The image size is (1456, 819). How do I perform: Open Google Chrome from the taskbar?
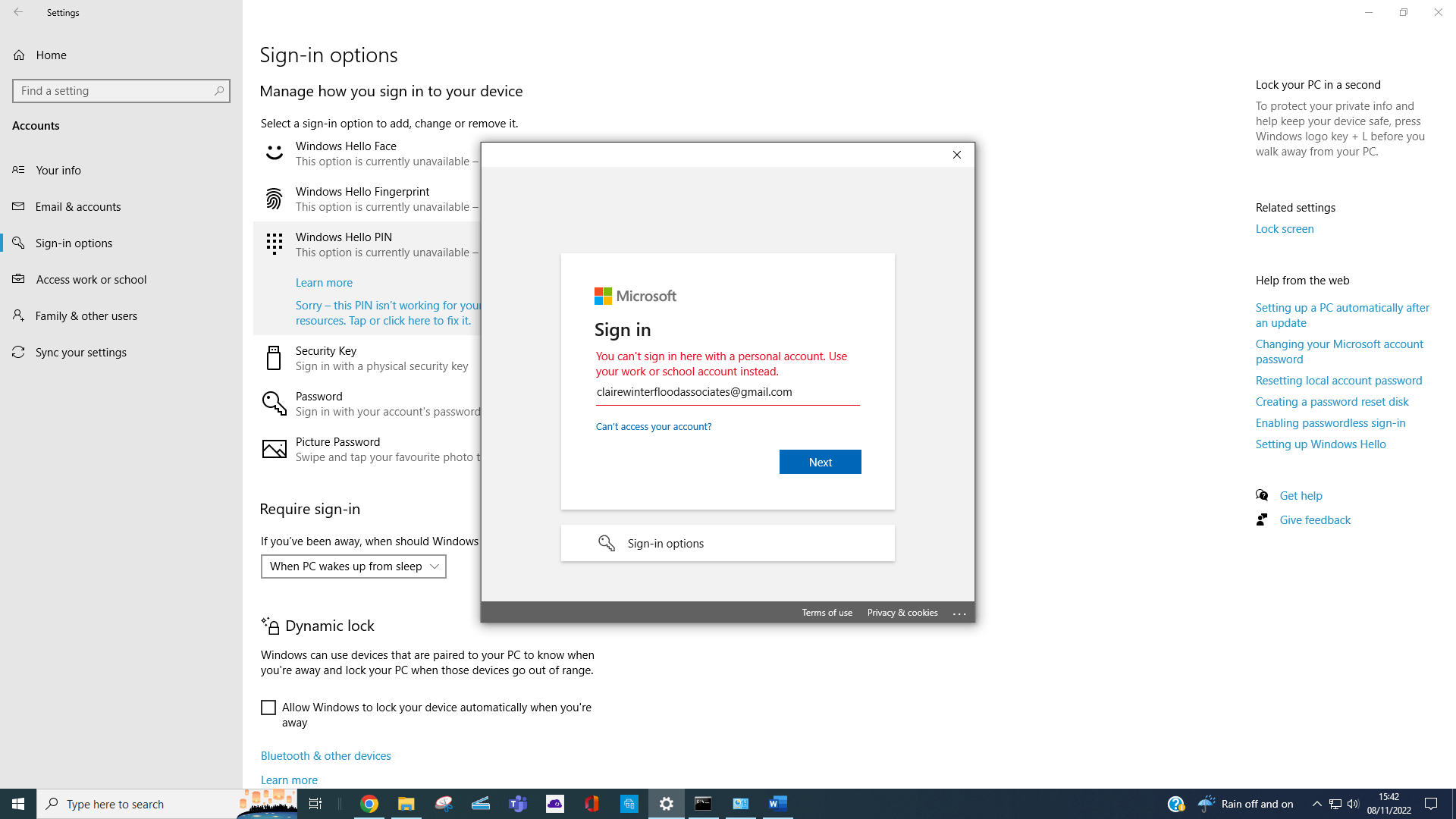(369, 804)
